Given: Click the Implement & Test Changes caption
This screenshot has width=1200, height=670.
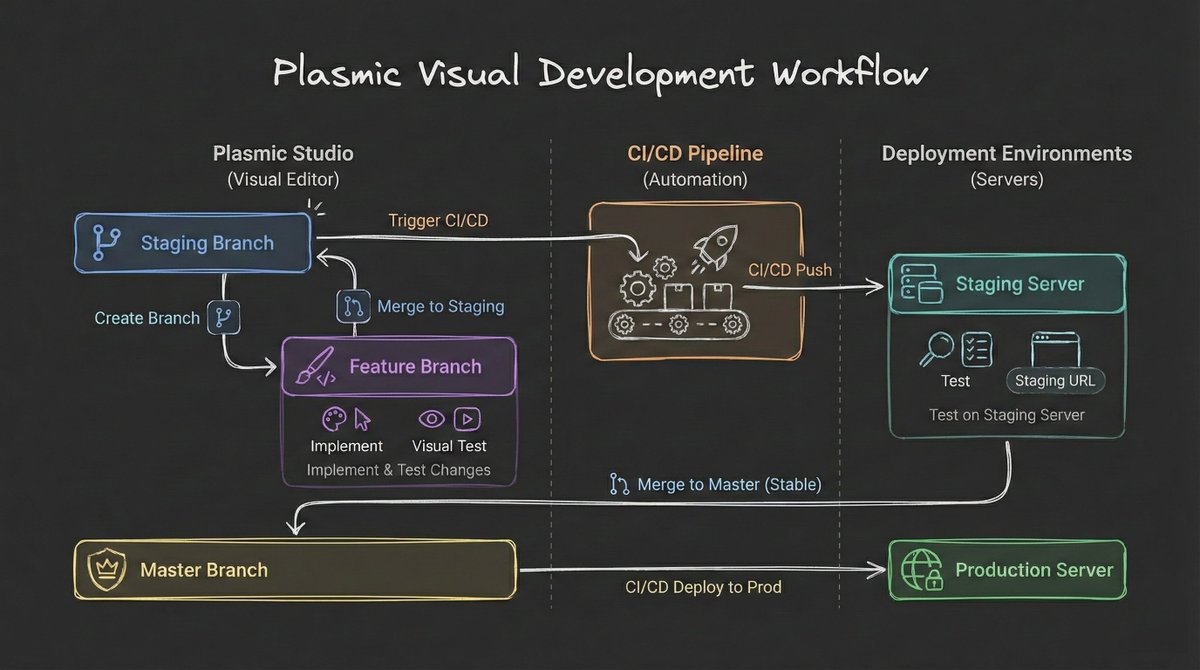Looking at the screenshot, I should coord(399,470).
